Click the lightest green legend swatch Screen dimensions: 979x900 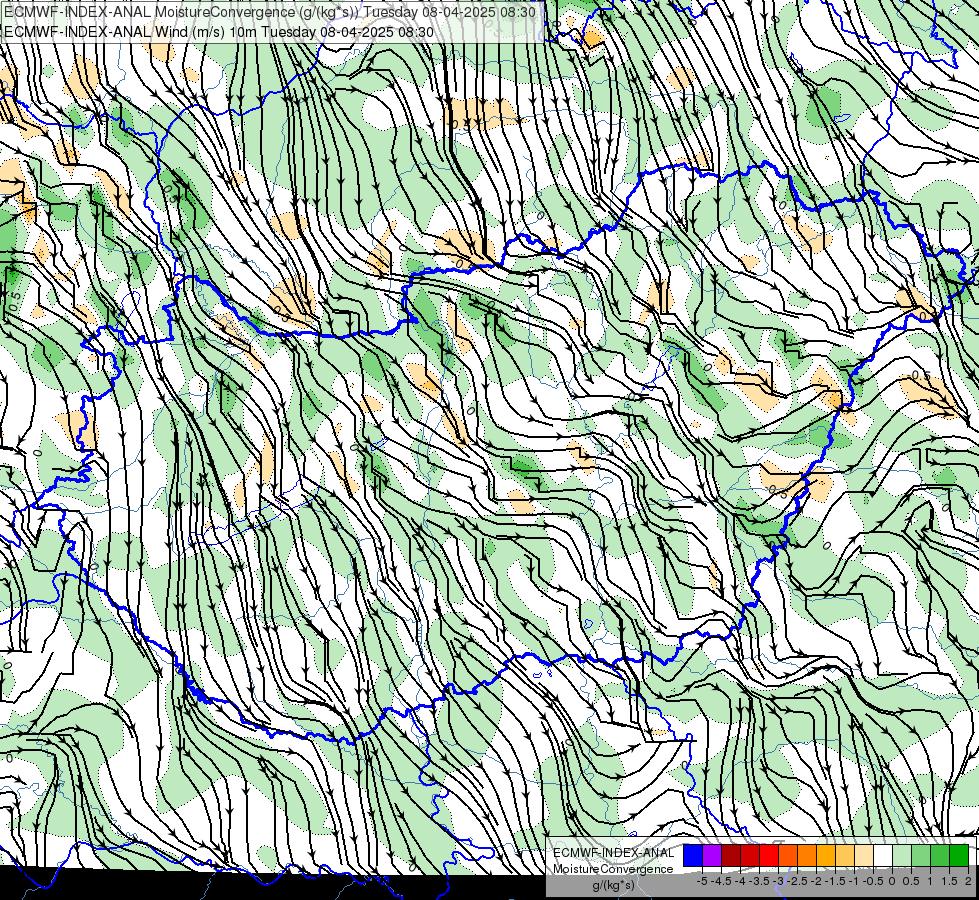pyautogui.click(x=902, y=855)
